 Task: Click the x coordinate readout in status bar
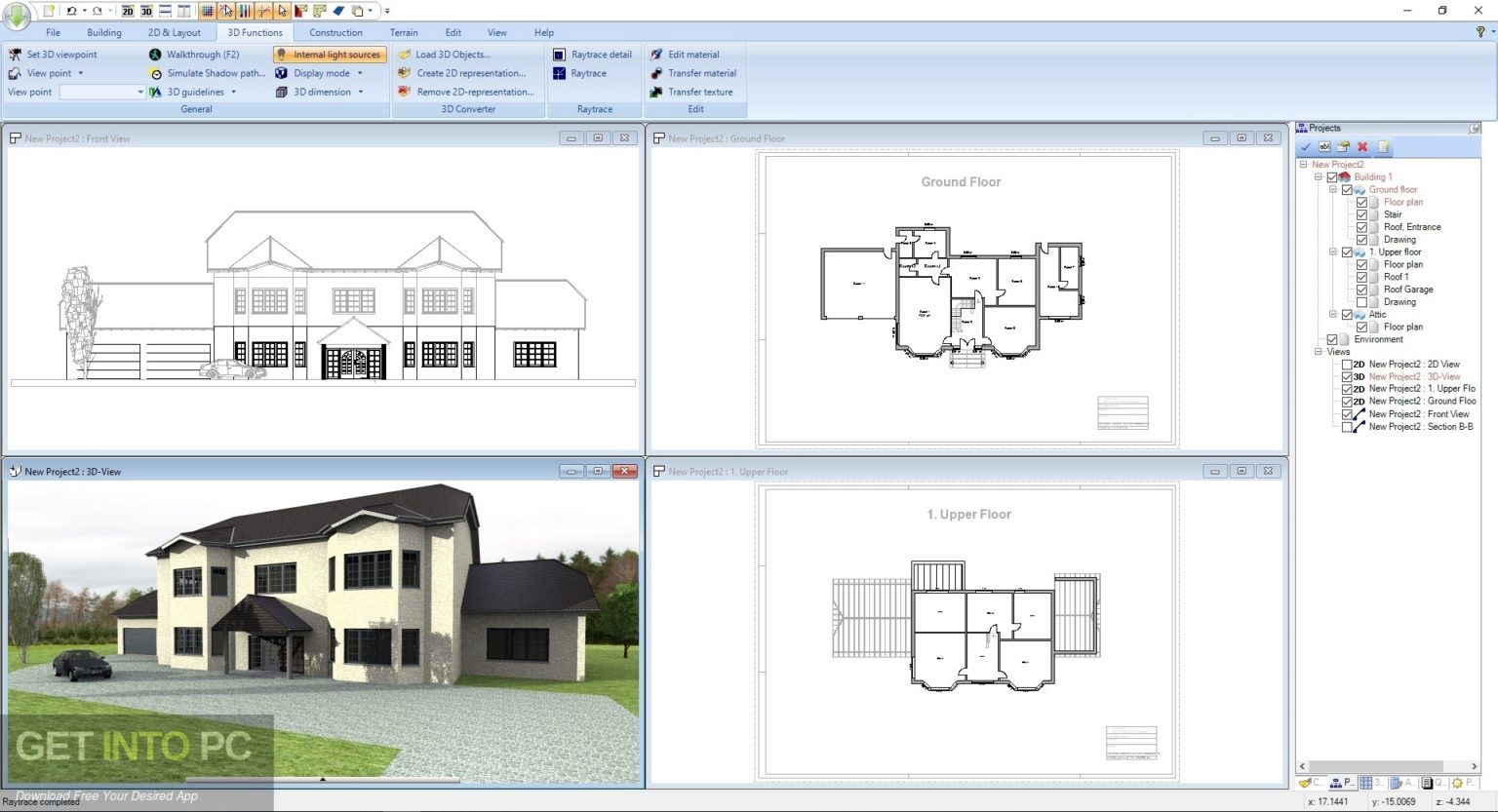click(1327, 802)
